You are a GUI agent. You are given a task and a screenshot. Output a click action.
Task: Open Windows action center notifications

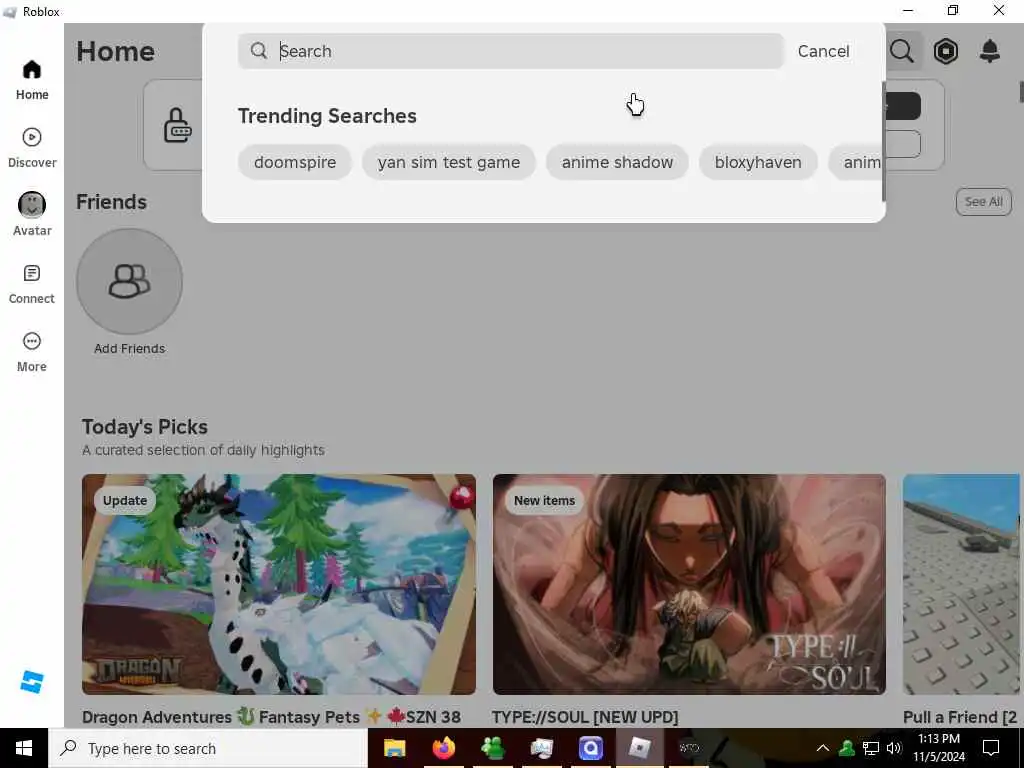[991, 748]
